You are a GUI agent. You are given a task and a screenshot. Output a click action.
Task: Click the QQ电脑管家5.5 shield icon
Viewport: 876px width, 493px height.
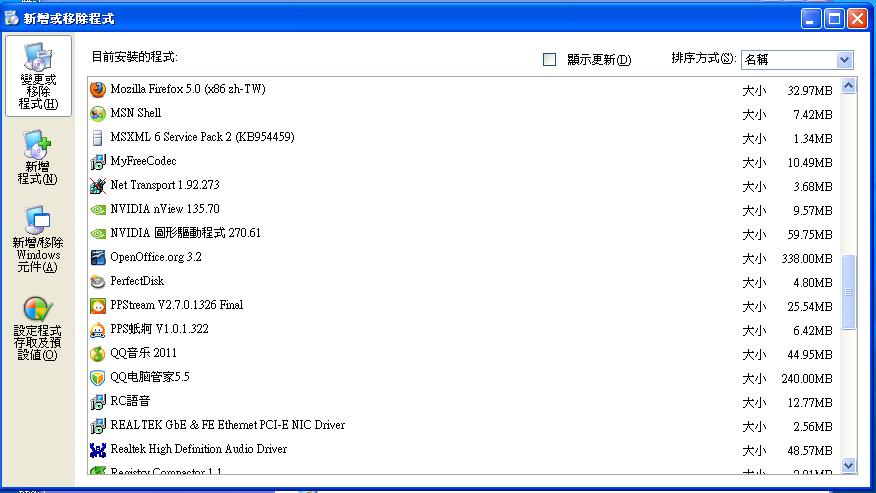coord(98,378)
